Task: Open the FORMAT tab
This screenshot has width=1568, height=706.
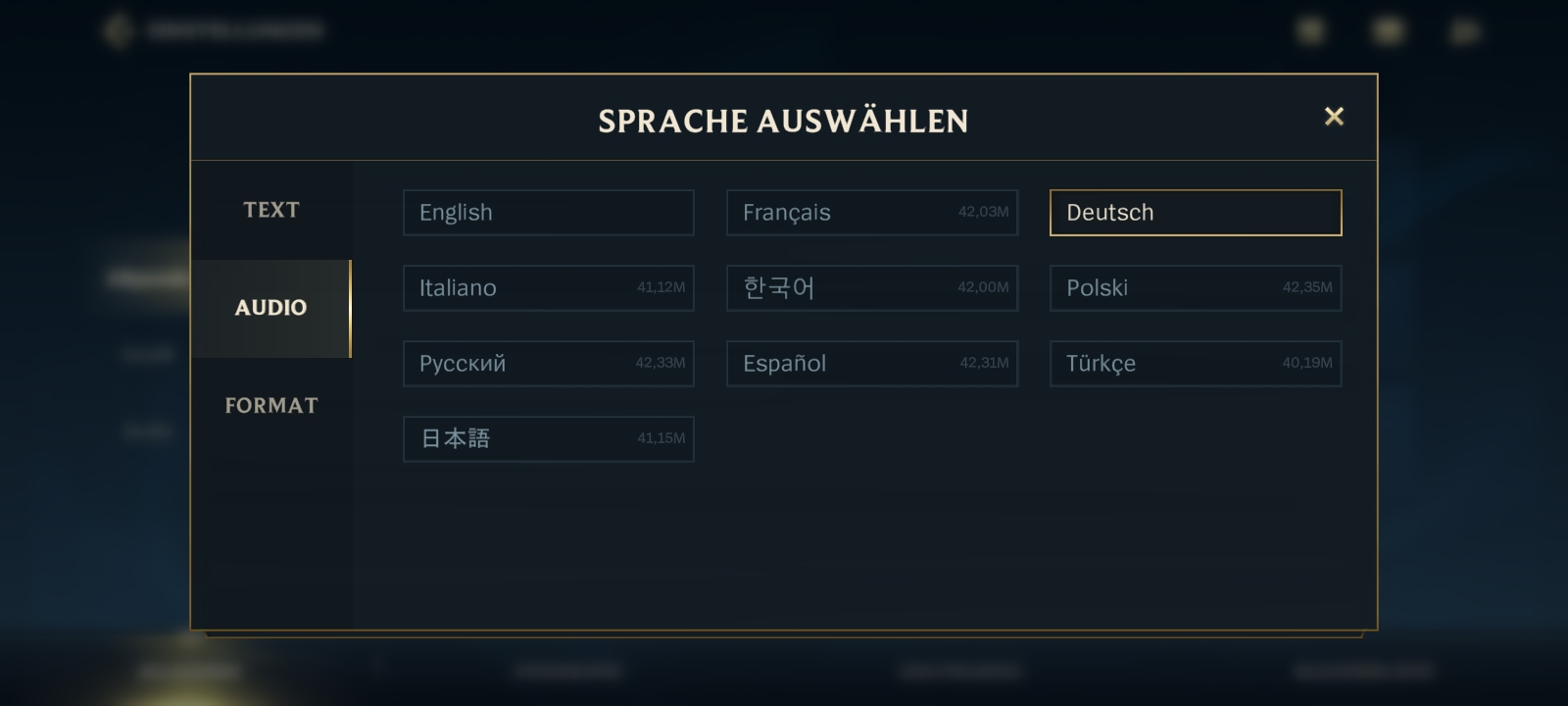Action: click(x=271, y=406)
